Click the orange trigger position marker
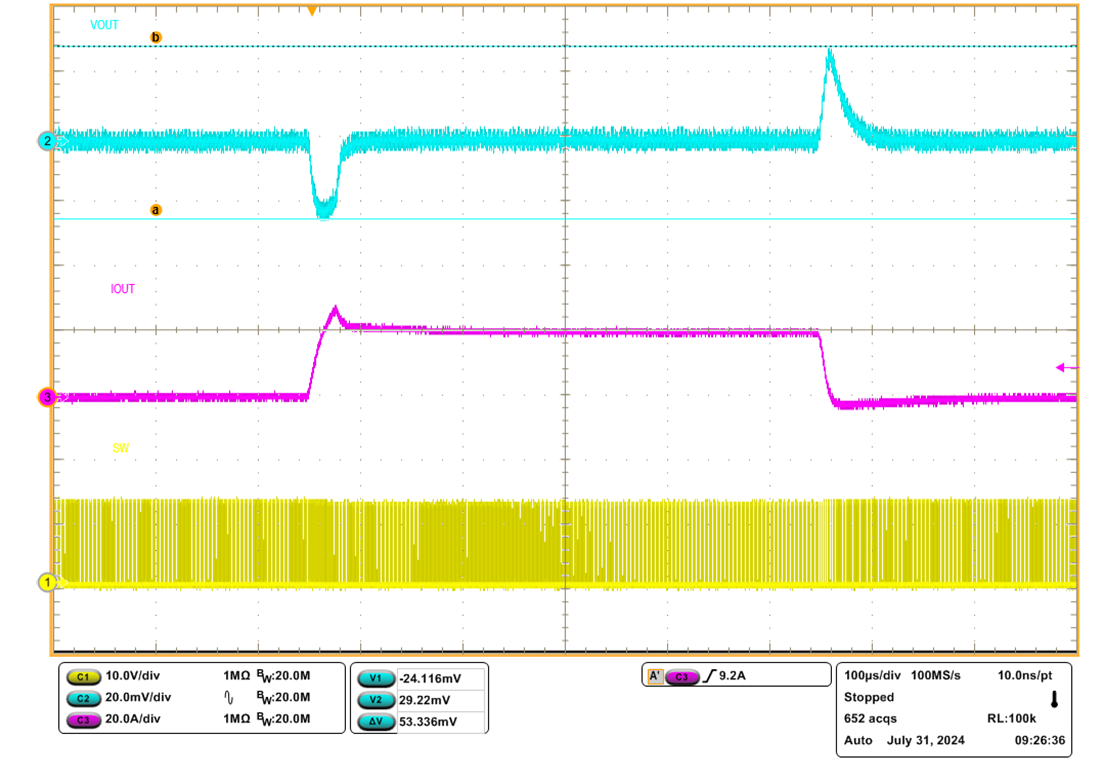The height and width of the screenshot is (760, 1120). tap(312, 10)
